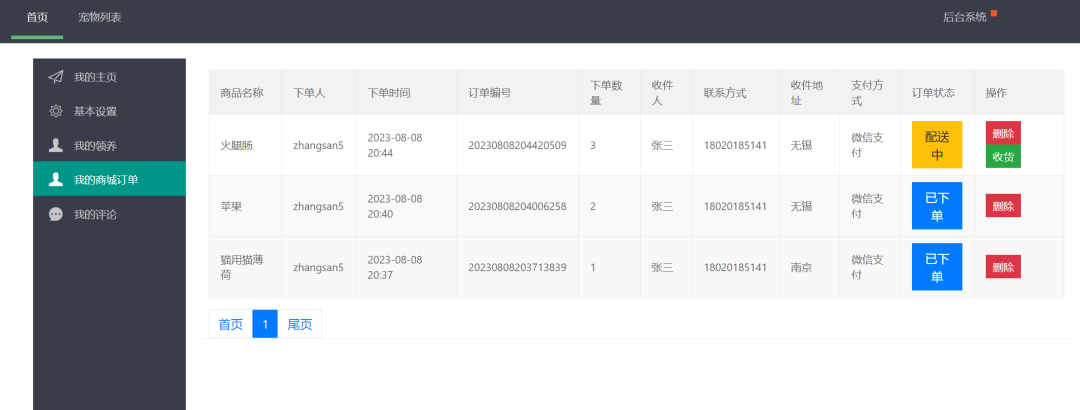Delete the 苹果 order
The image size is (1080, 410).
(1003, 205)
